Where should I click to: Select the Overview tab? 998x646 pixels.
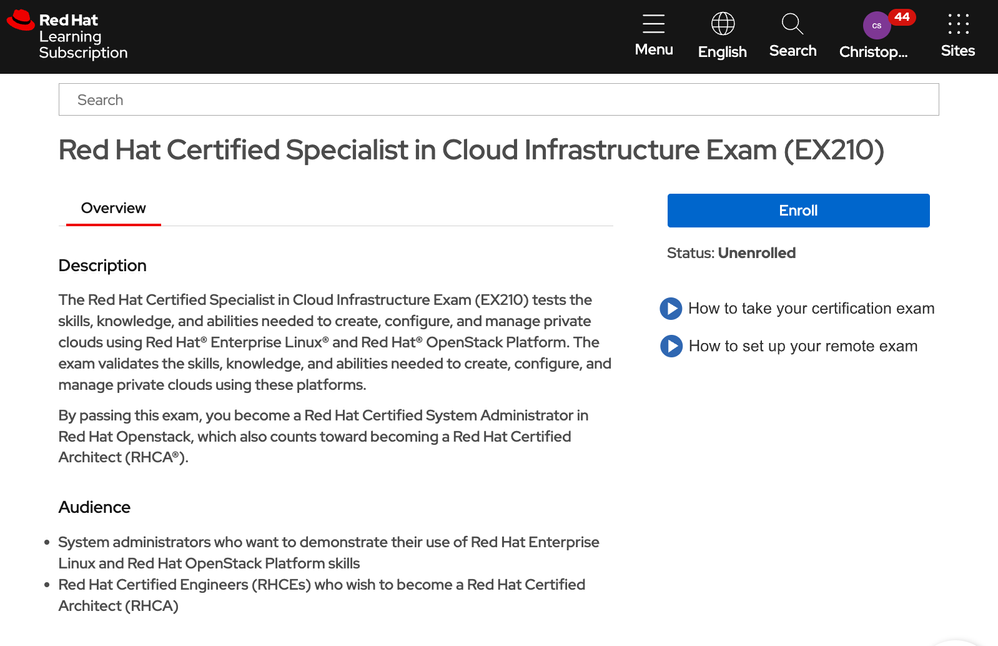click(113, 208)
